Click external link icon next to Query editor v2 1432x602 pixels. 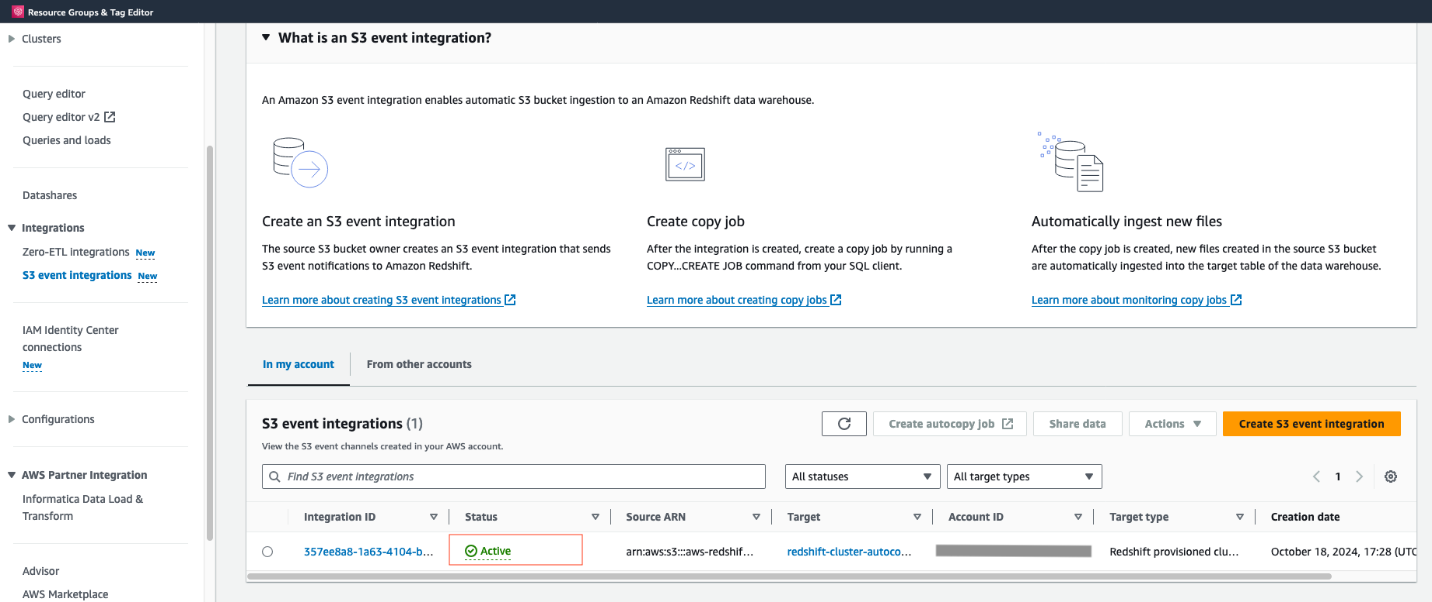[x=110, y=117]
